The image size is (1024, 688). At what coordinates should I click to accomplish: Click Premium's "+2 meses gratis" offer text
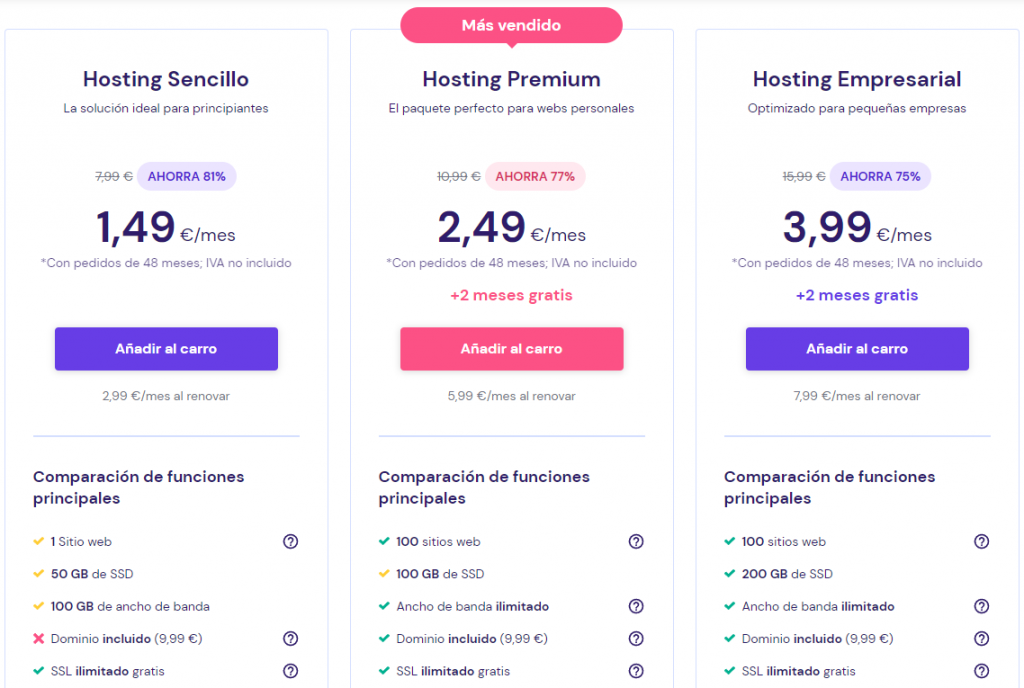(x=511, y=295)
